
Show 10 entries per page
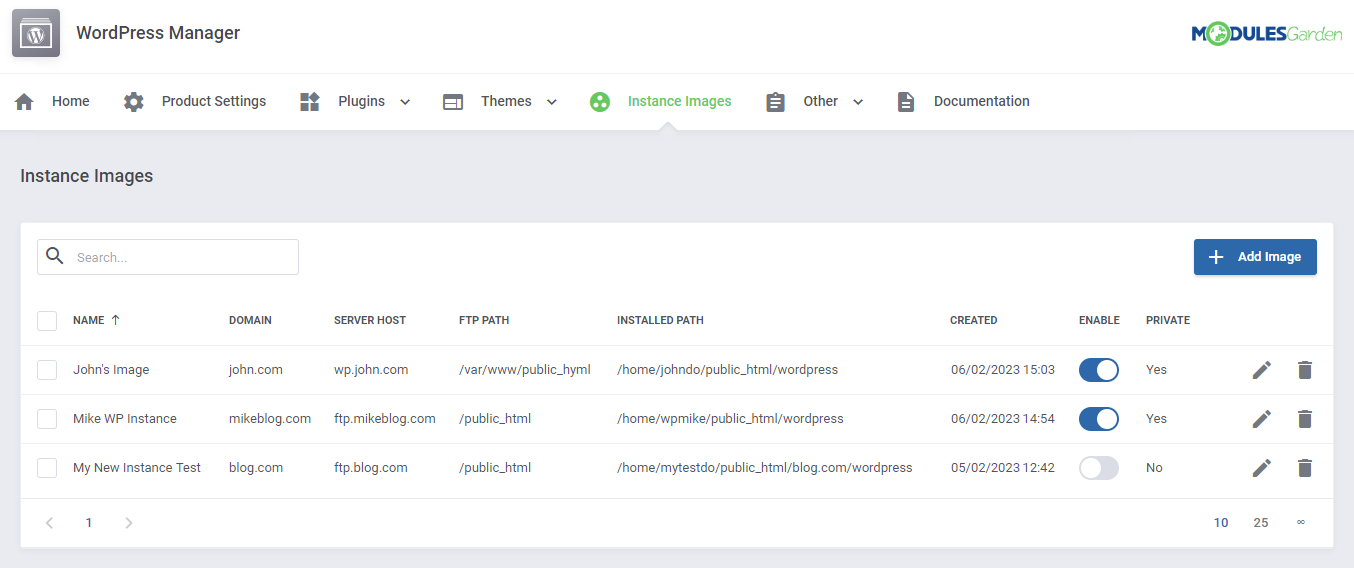(1221, 522)
